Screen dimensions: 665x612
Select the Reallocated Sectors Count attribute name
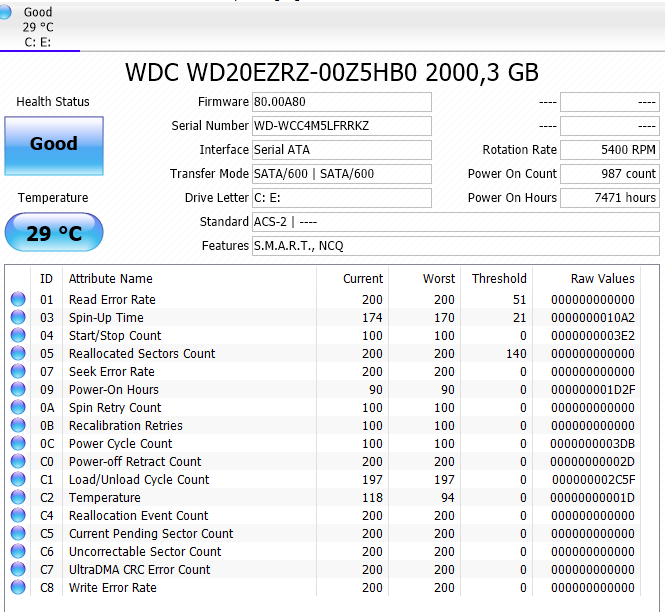tap(142, 353)
